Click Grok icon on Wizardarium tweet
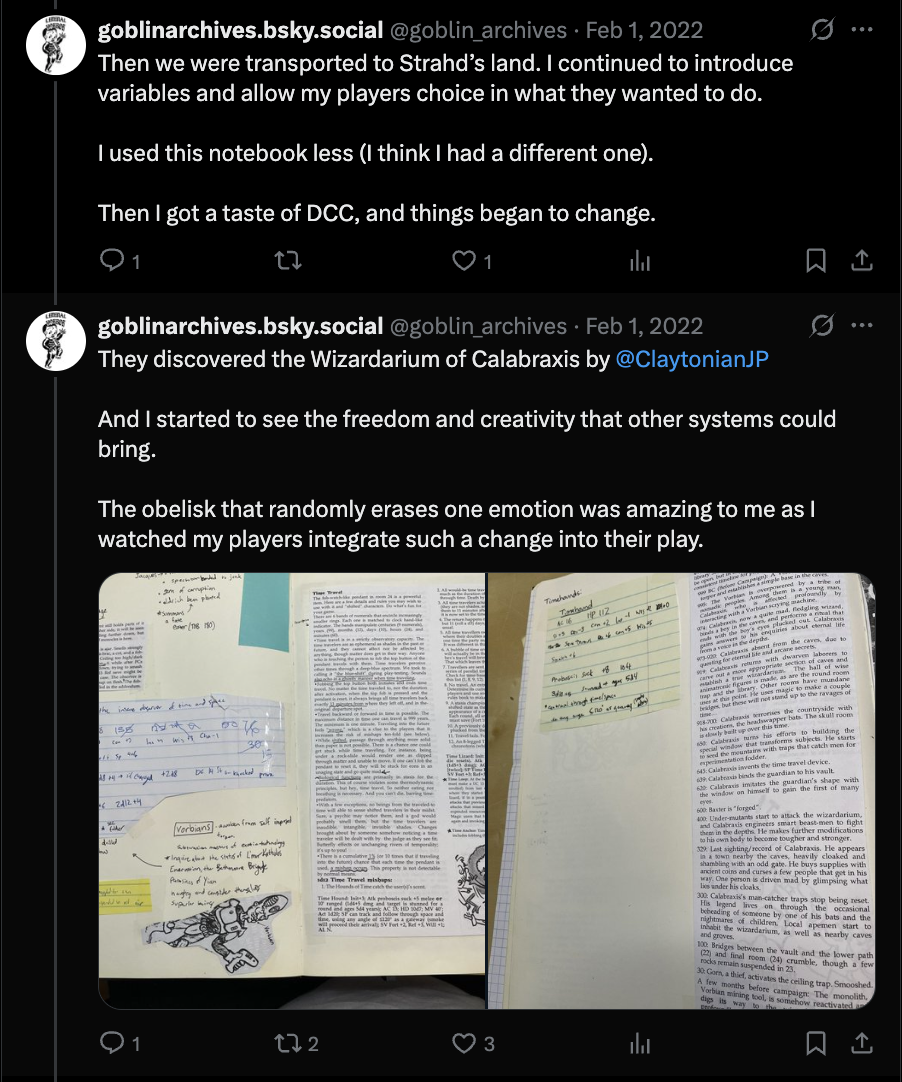The height and width of the screenshot is (1082, 902). pyautogui.click(x=822, y=325)
